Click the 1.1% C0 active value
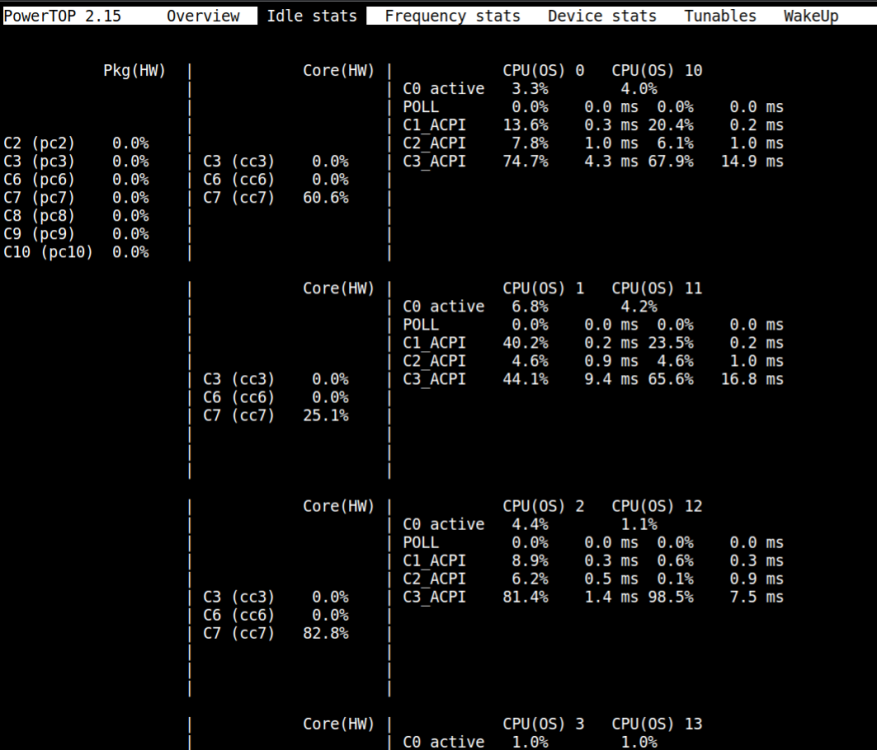Viewport: 877px width, 750px height. point(639,525)
